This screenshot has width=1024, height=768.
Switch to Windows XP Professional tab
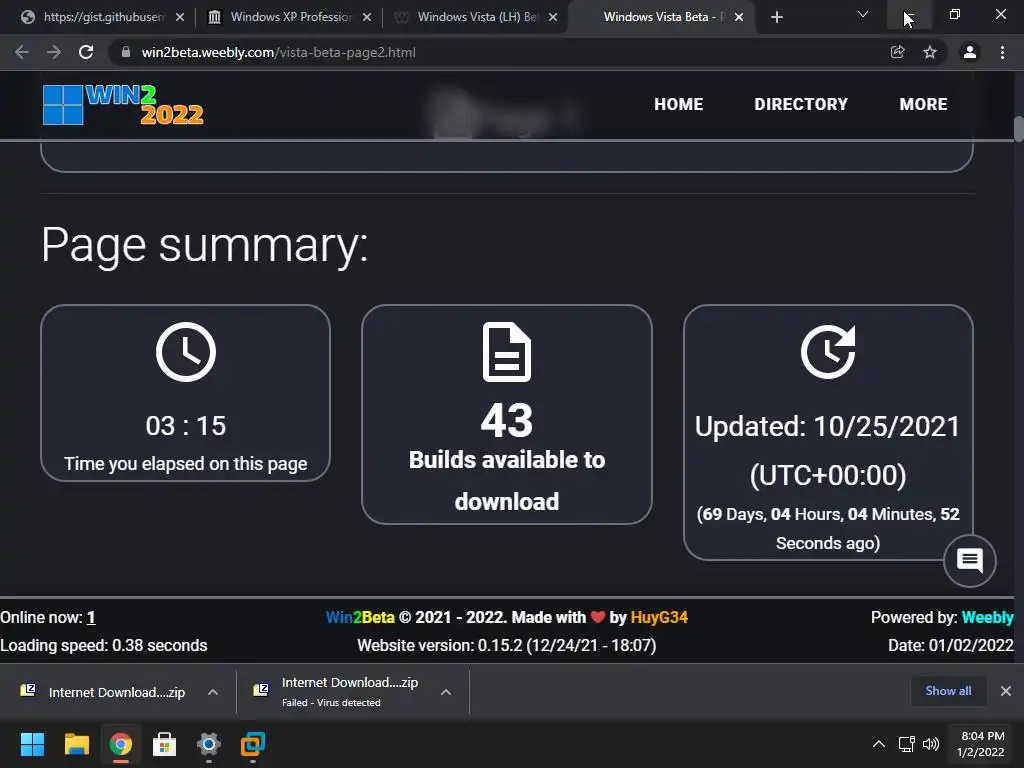click(x=290, y=17)
